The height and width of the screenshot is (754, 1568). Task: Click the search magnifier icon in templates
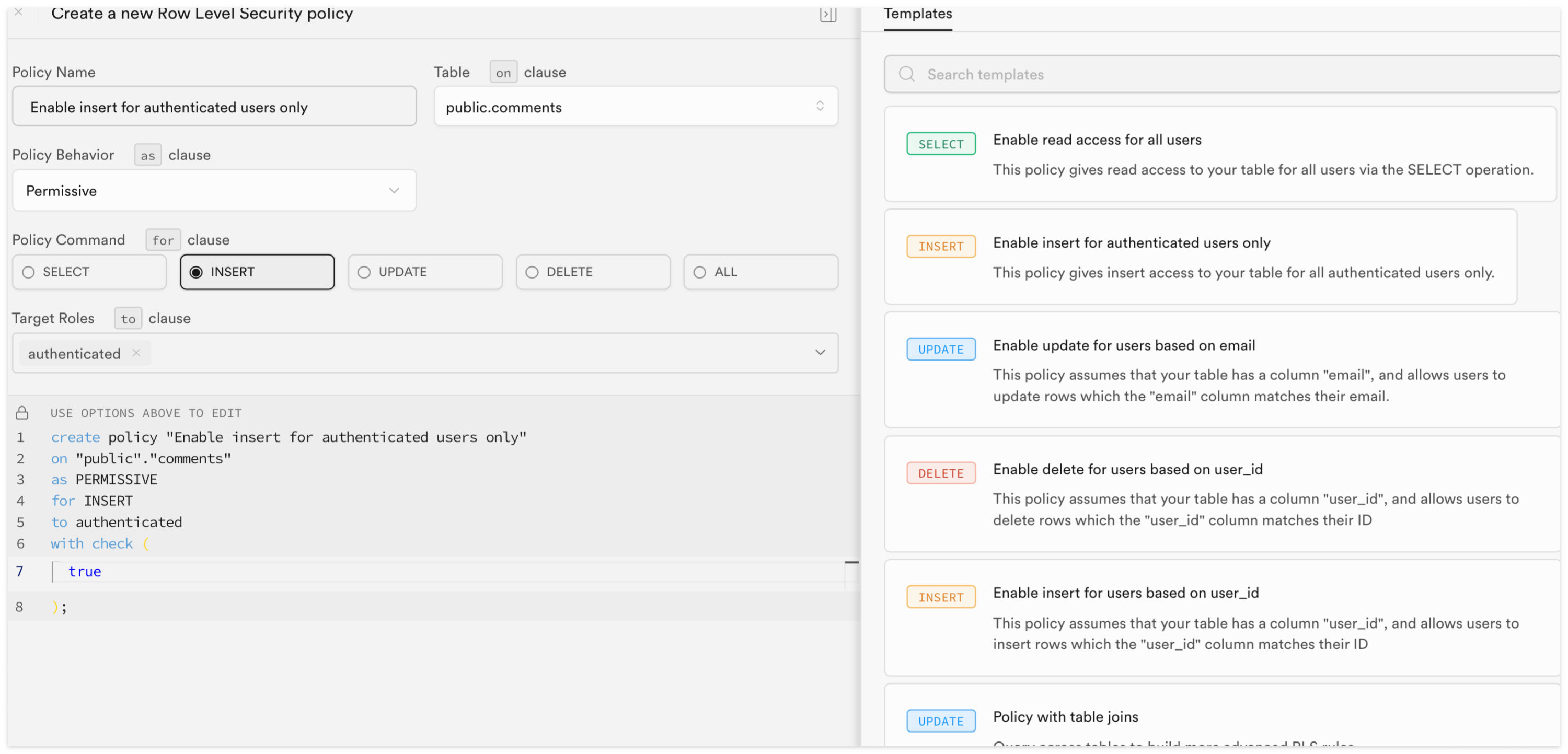[x=906, y=74]
